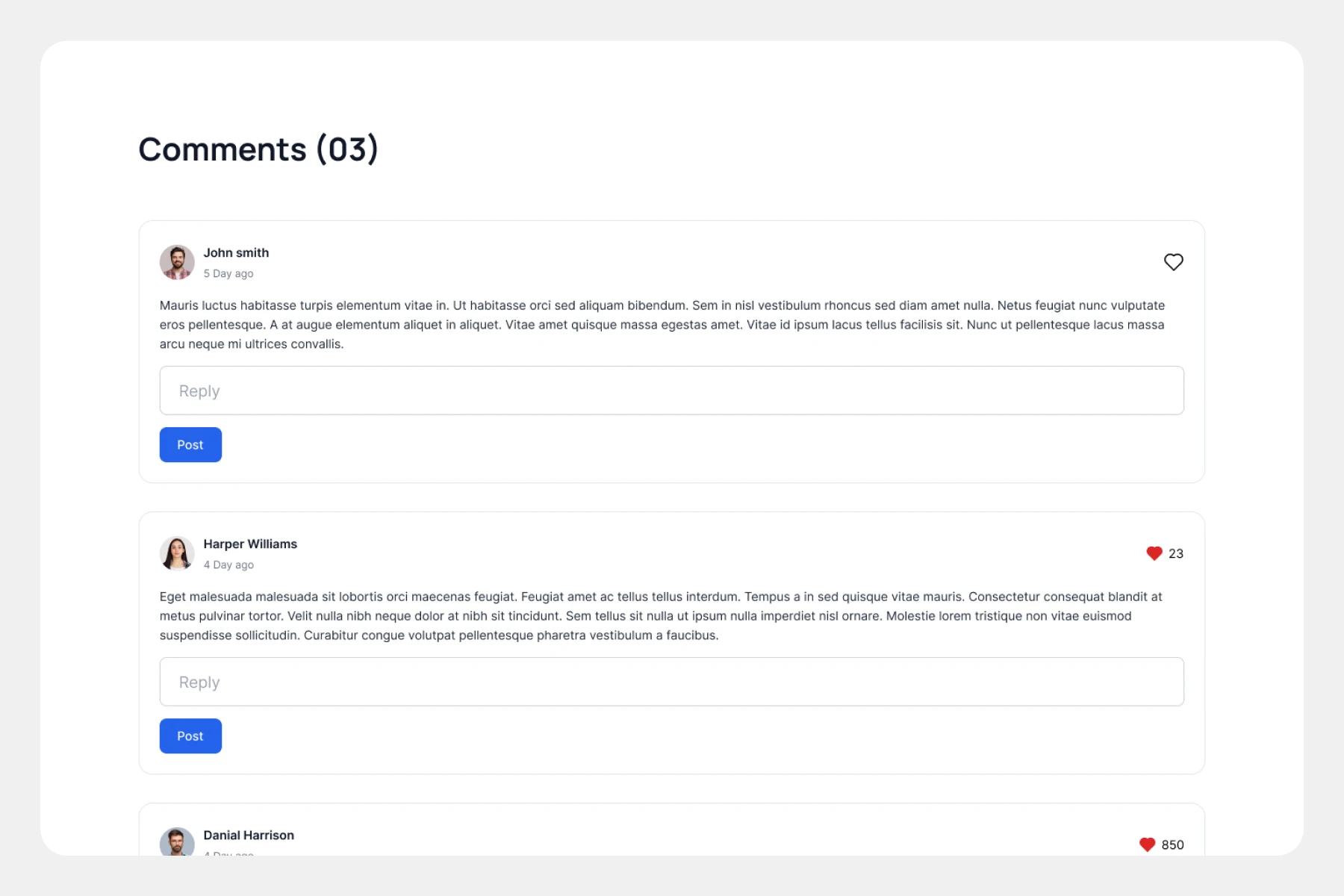Click the '5 Day ago' timestamp
This screenshot has height=896, width=1344.
coord(228,274)
